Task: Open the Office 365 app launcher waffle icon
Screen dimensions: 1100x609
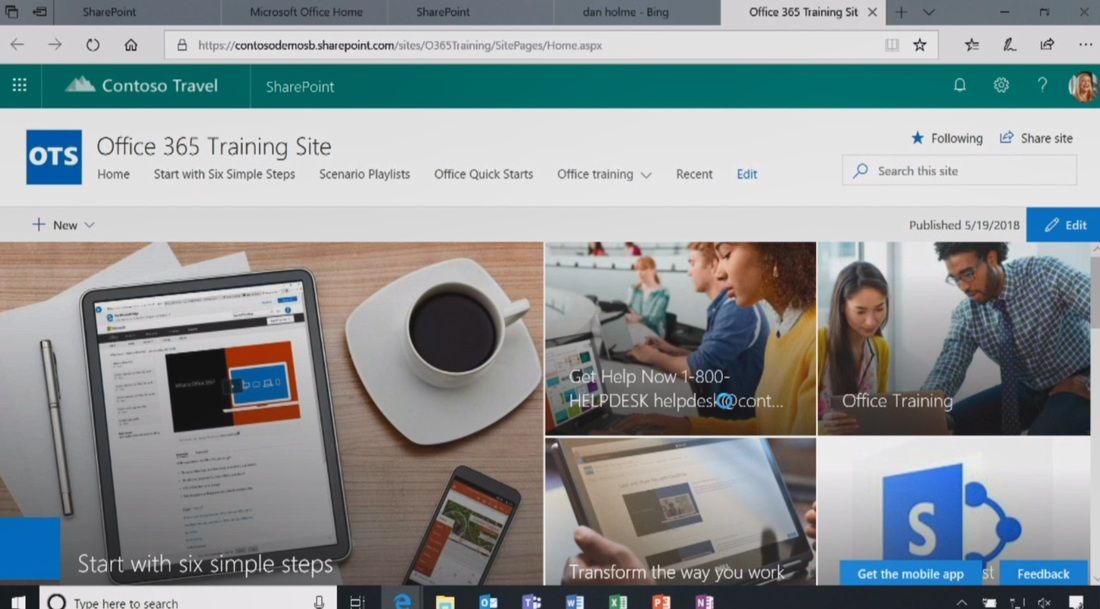Action: tap(19, 85)
